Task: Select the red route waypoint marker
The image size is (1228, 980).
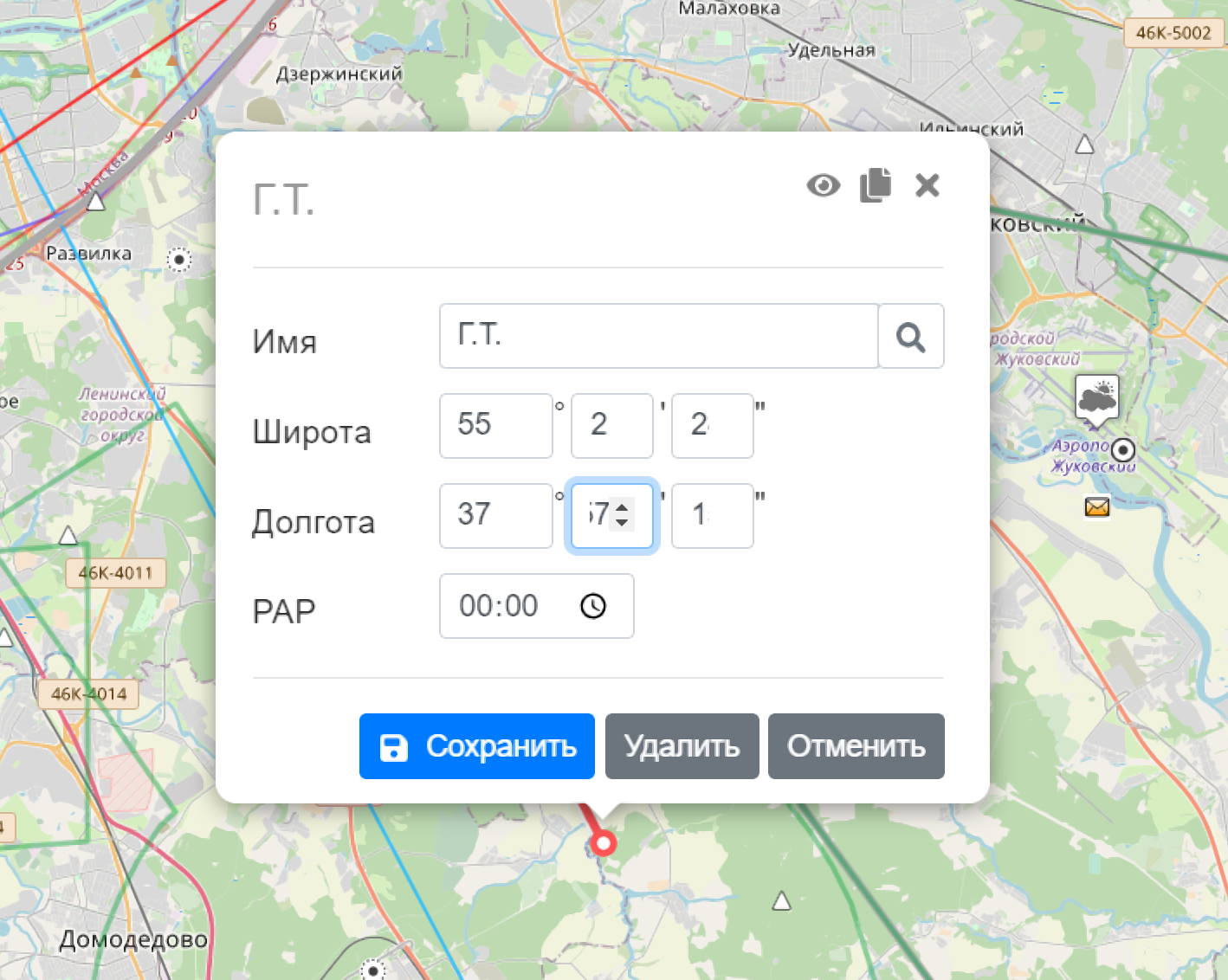Action: coord(603,842)
